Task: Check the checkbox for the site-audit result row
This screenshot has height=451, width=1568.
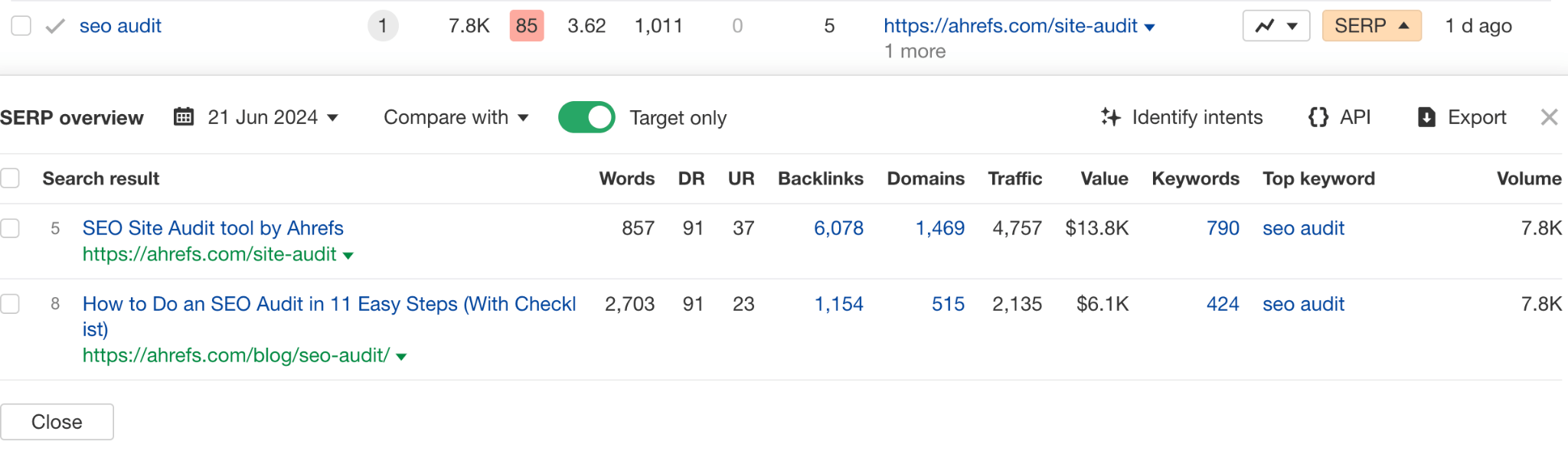Action: click(x=11, y=227)
